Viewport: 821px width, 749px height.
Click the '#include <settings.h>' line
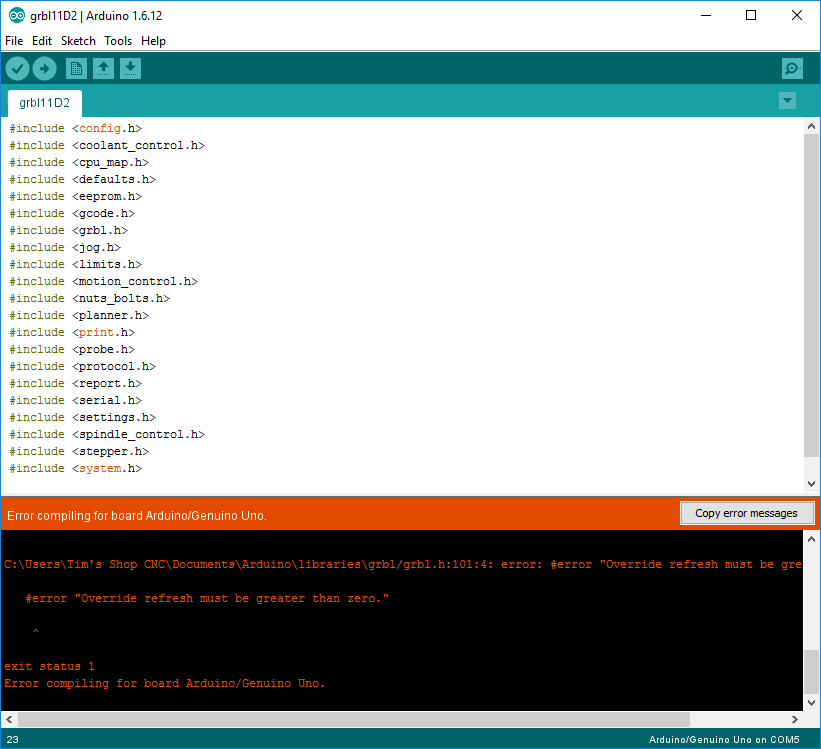pos(83,417)
